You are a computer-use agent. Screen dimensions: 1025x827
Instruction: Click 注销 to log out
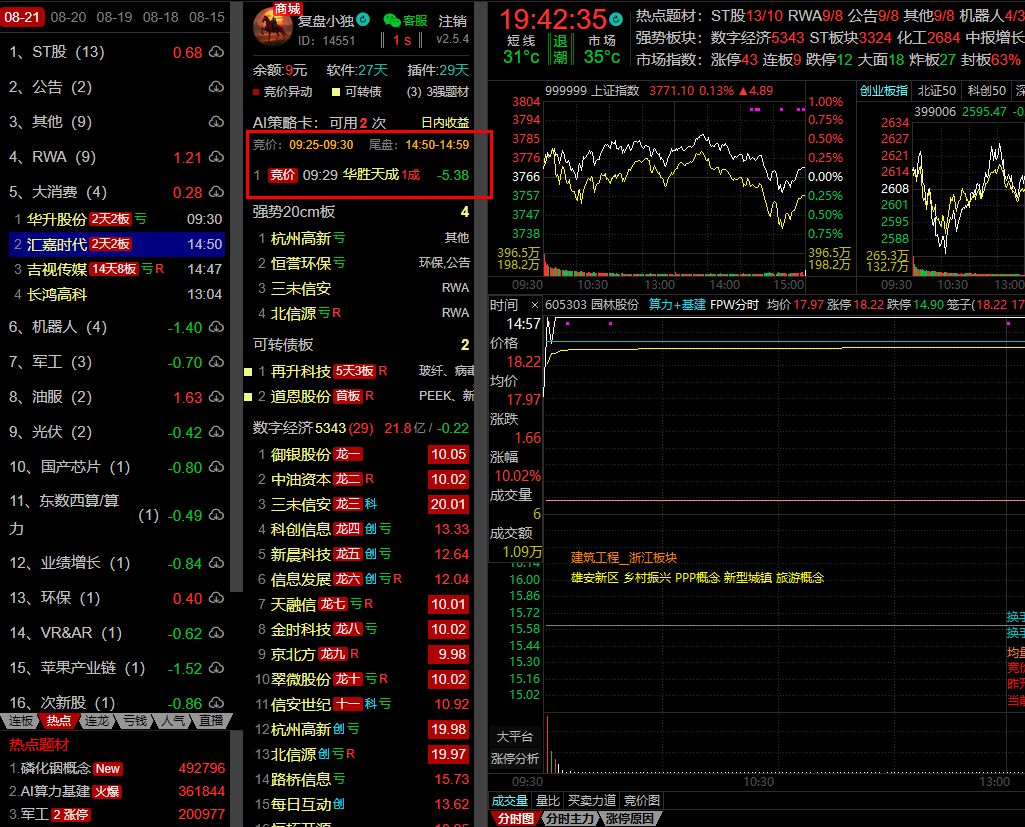pyautogui.click(x=452, y=21)
